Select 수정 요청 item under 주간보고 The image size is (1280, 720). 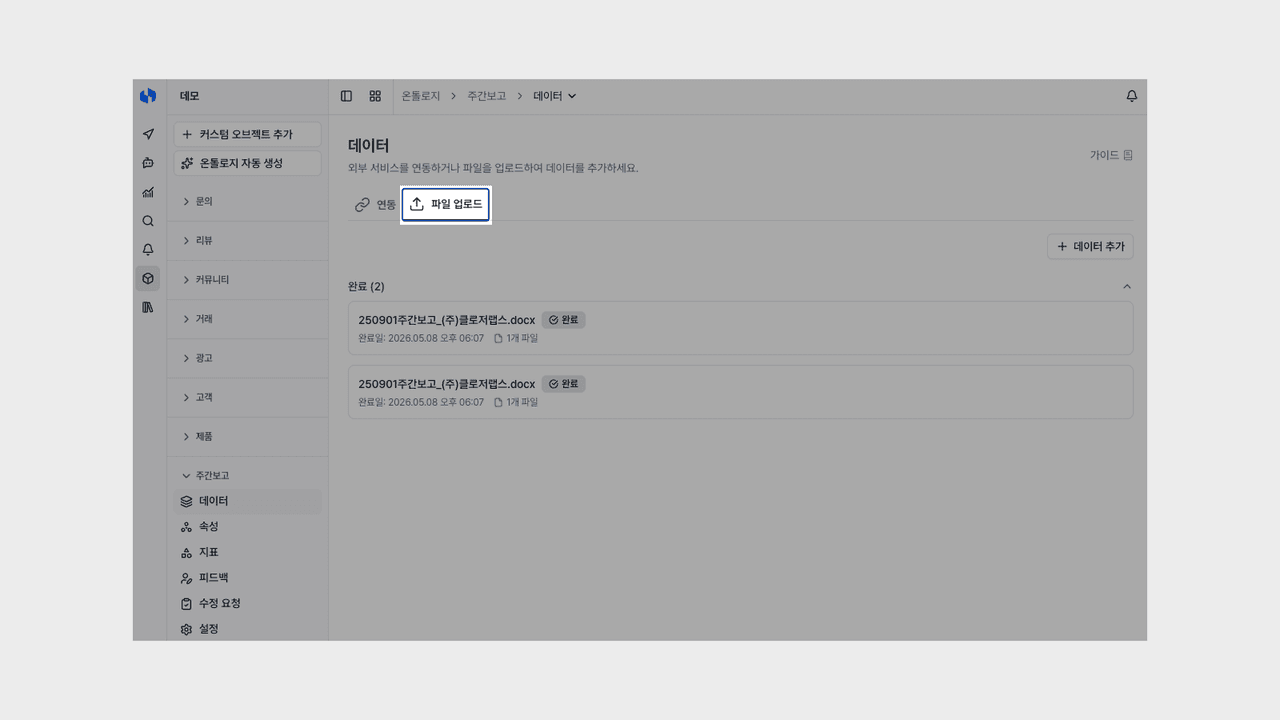[x=247, y=604]
